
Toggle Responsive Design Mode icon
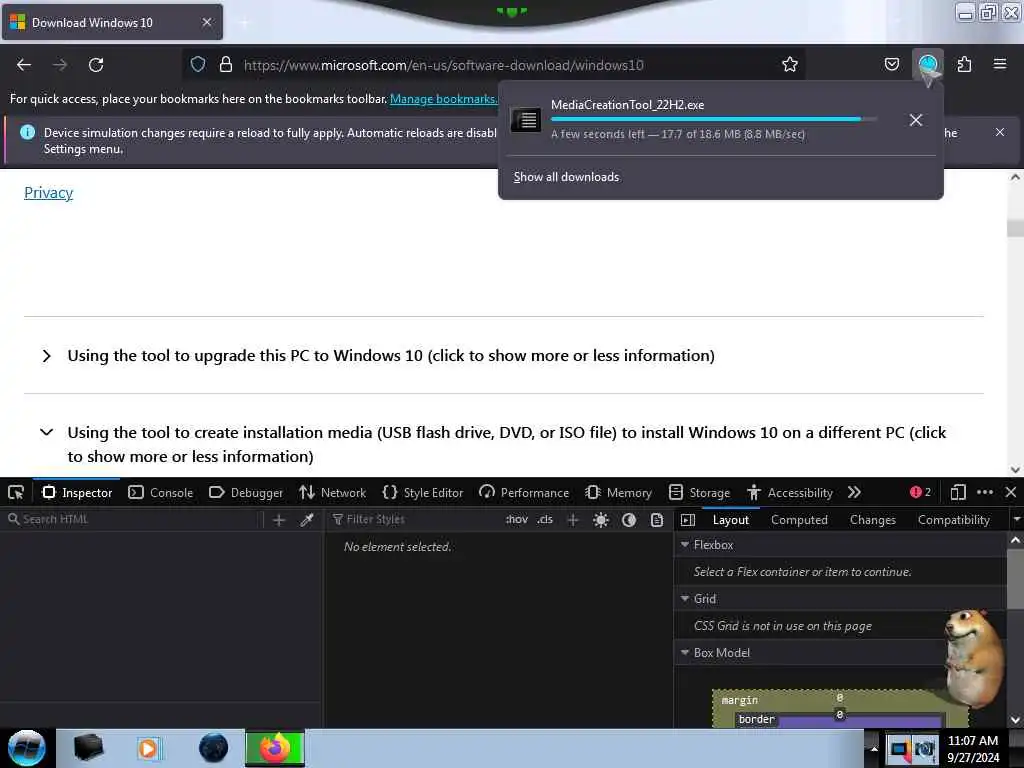(x=957, y=492)
